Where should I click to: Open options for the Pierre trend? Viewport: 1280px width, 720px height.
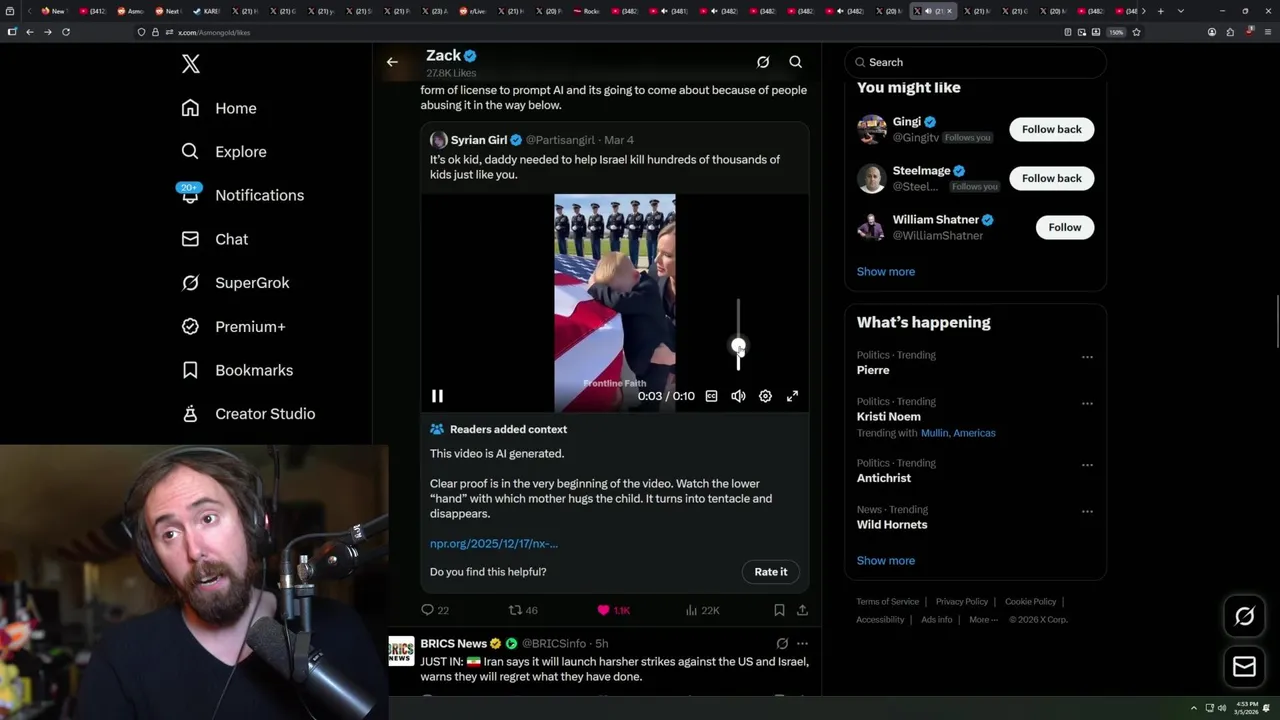pos(1087,357)
